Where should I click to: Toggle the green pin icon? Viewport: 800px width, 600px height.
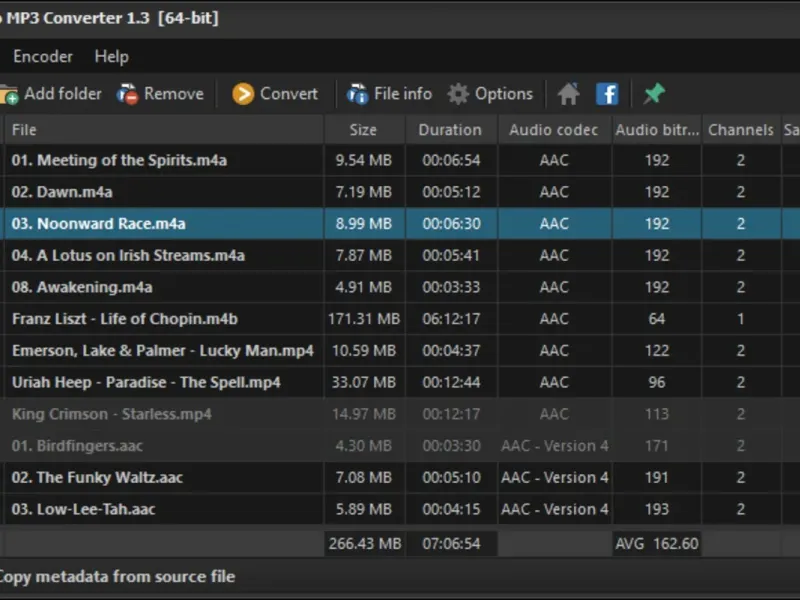654,94
